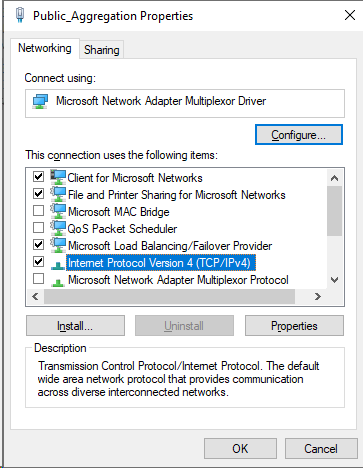Enable the QoS Packet Scheduler checkbox
Viewport: 363px width, 468px height.
click(x=39, y=228)
